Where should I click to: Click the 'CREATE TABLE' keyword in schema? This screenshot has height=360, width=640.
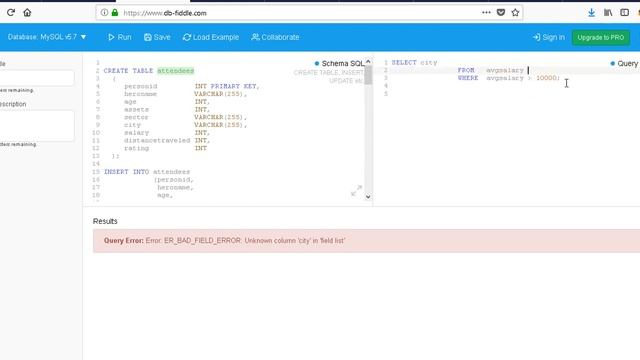point(128,71)
